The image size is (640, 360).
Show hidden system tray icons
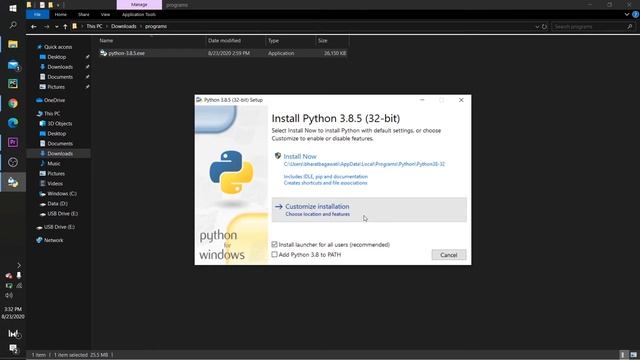pos(19,265)
